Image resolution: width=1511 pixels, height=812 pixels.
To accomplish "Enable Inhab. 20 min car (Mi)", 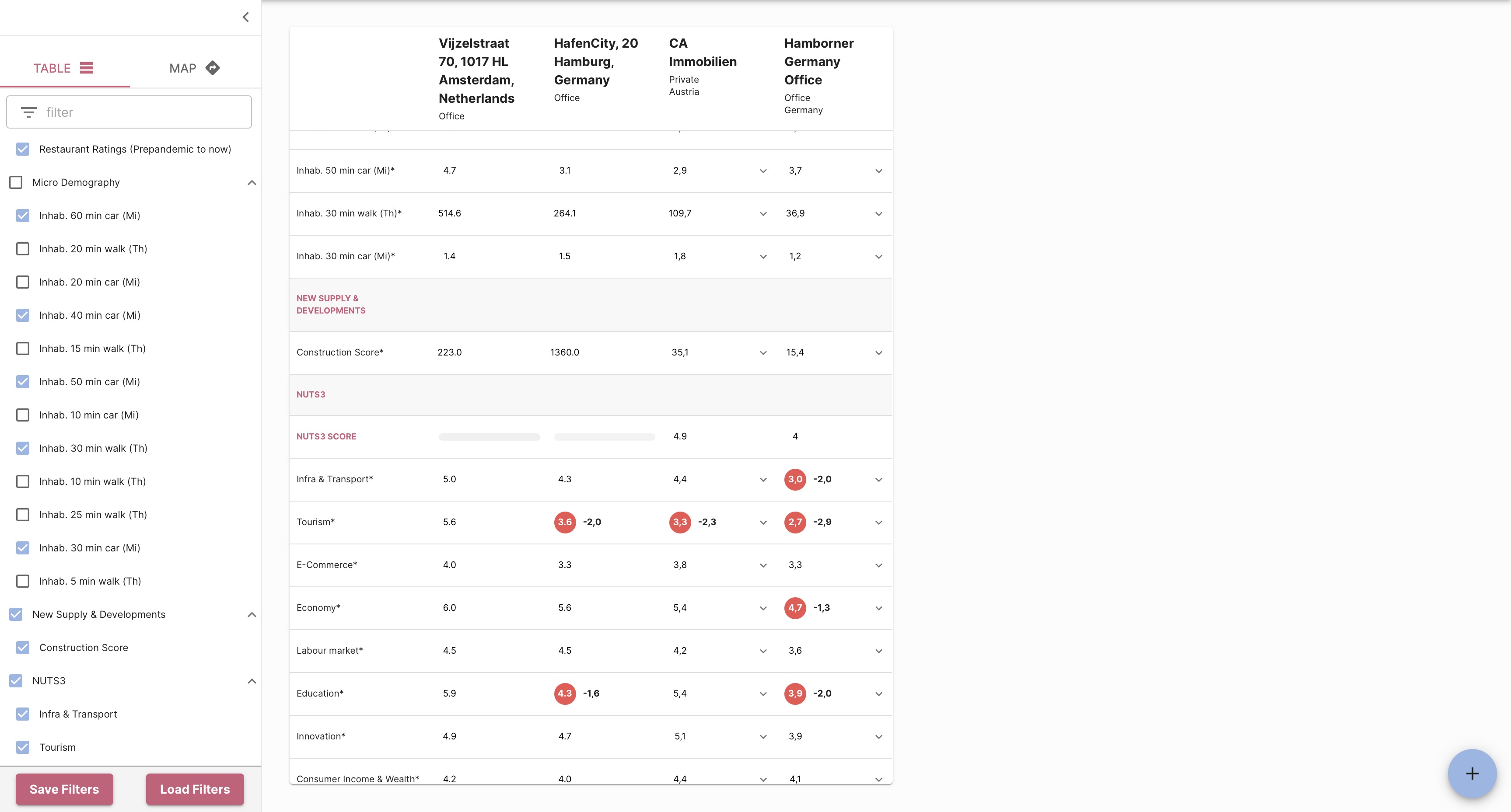I will point(23,282).
